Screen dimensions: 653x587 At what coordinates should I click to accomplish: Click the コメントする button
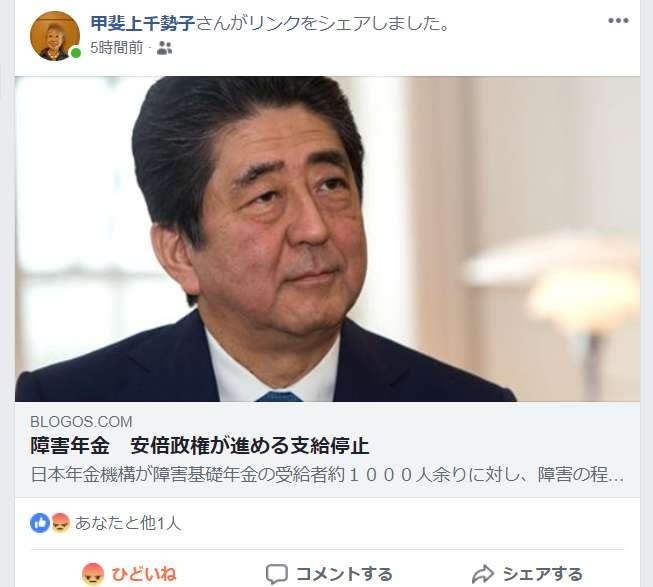[x=329, y=574]
